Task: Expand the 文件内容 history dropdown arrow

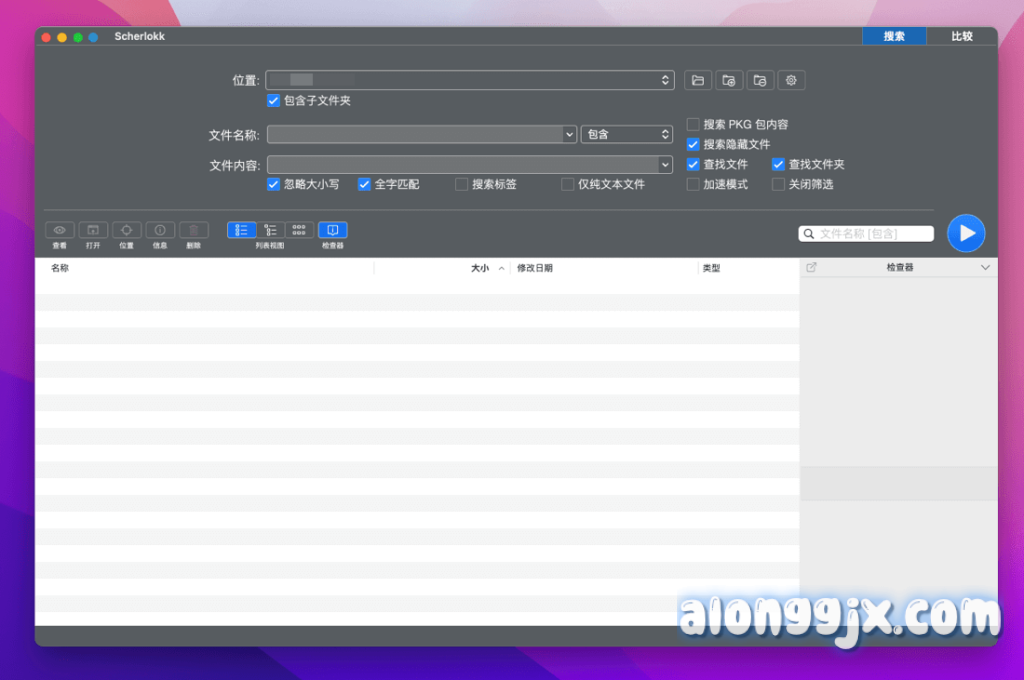Action: pyautogui.click(x=665, y=165)
